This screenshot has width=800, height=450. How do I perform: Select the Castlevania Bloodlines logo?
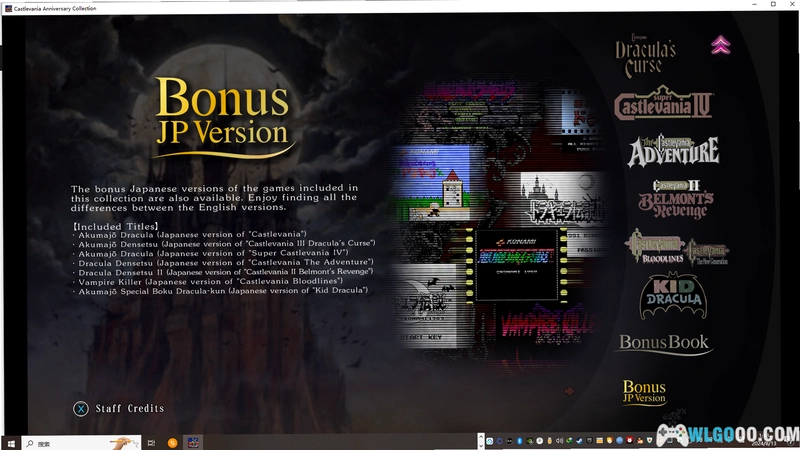tap(655, 246)
